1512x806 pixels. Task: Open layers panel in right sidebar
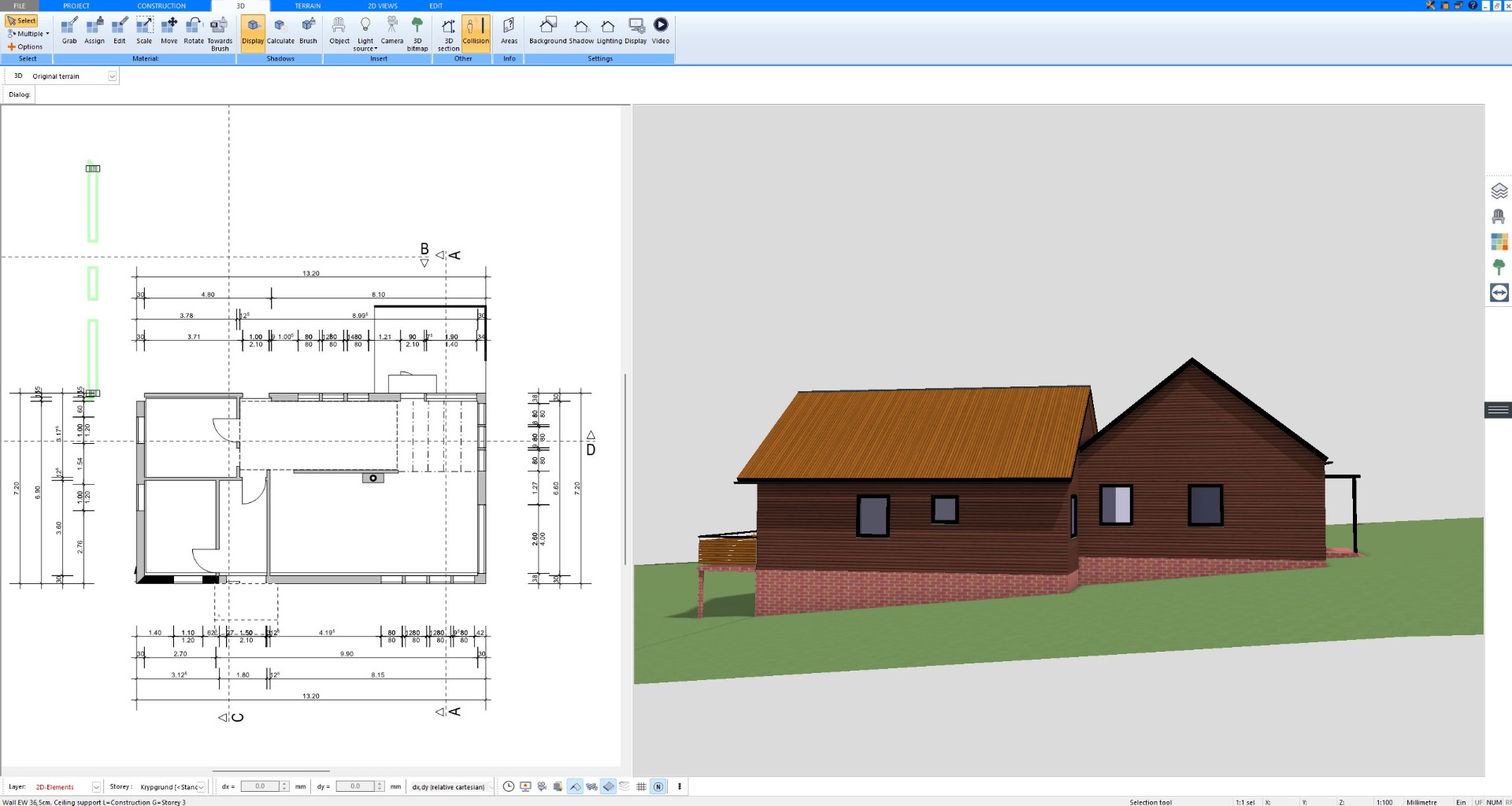click(1499, 190)
